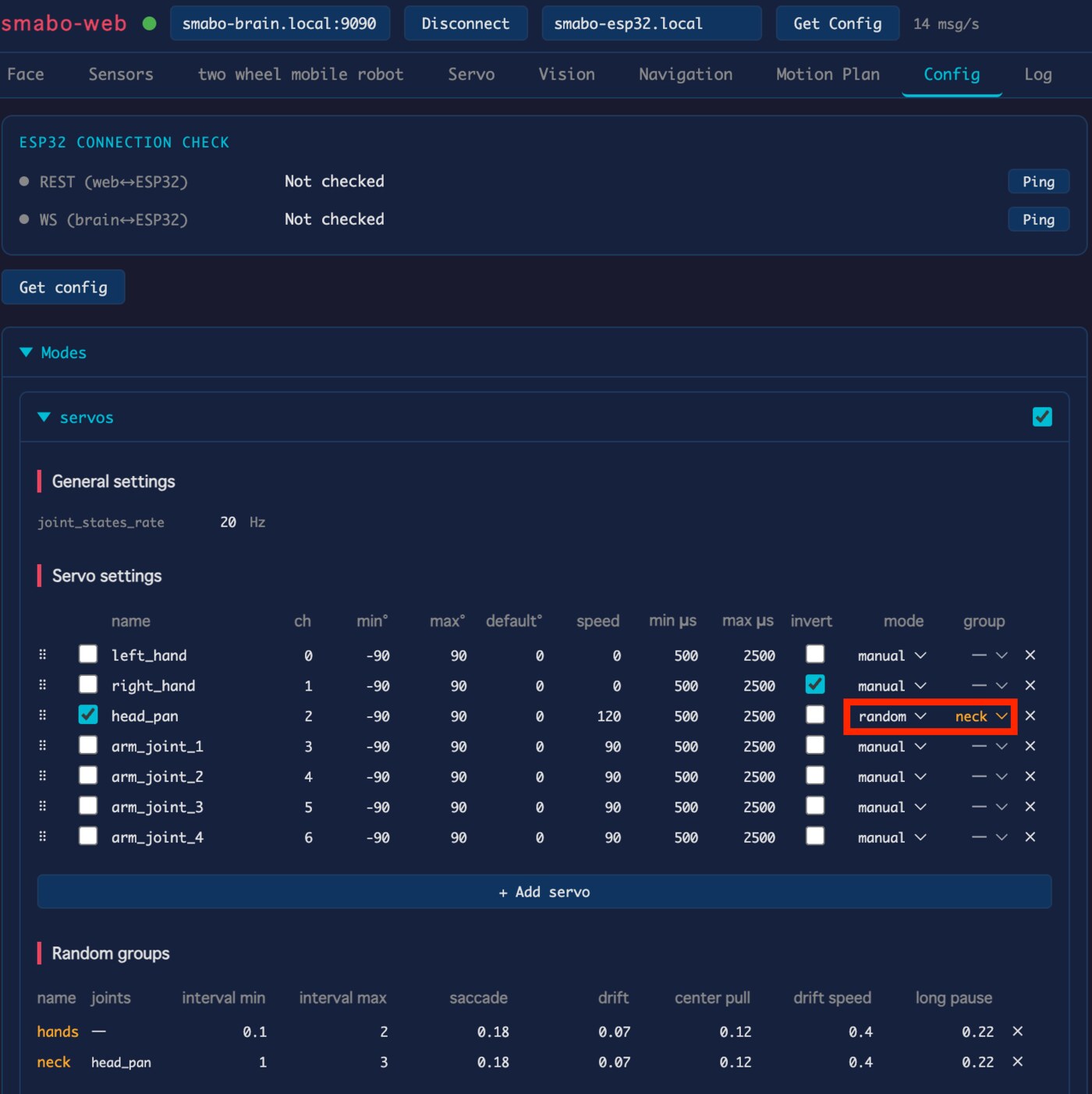1092x1094 pixels.
Task: Click the arm_joint_3 row drag handle
Action: tap(43, 806)
